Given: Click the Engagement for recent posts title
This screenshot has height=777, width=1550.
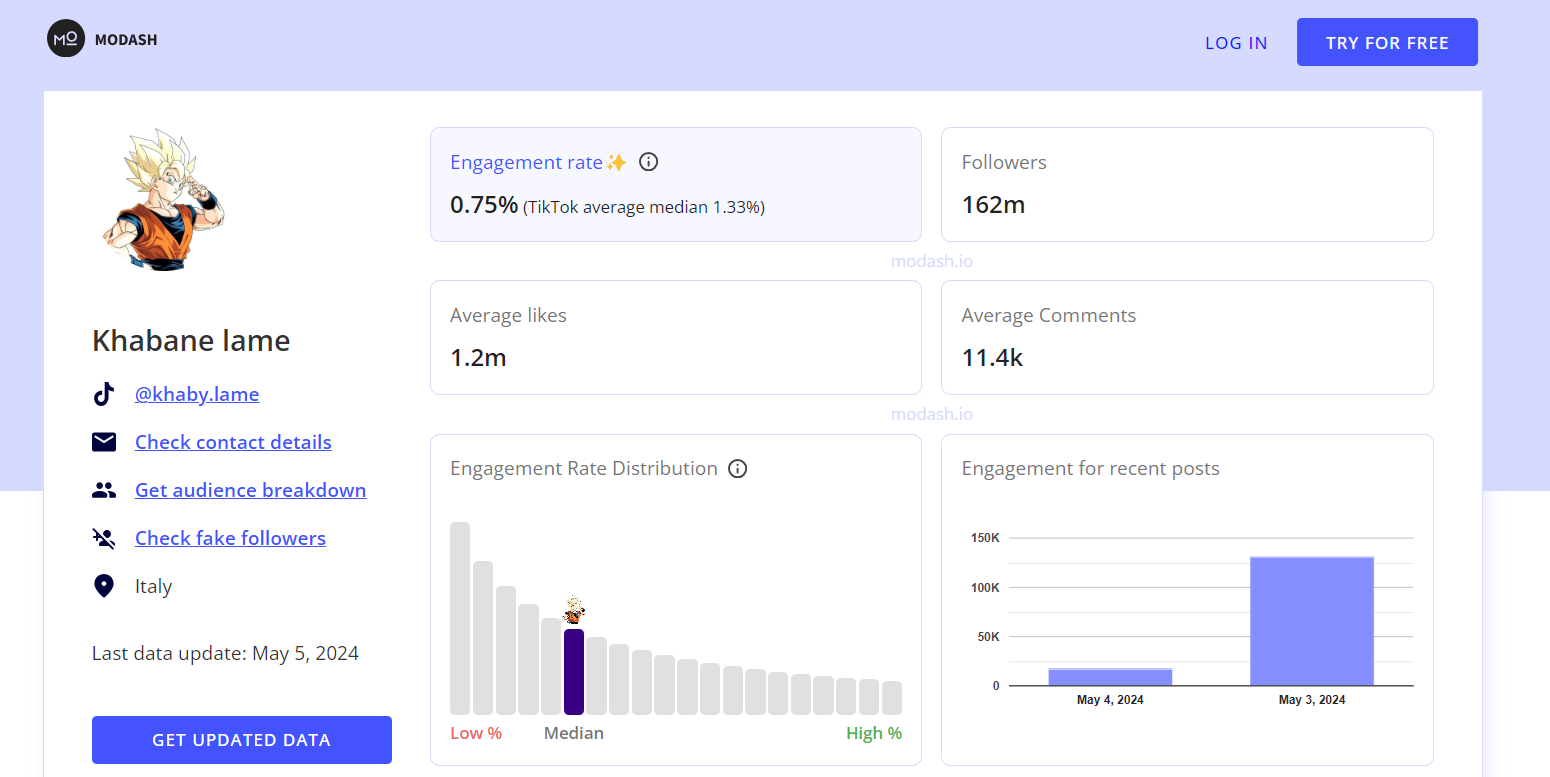Looking at the screenshot, I should [x=1091, y=468].
